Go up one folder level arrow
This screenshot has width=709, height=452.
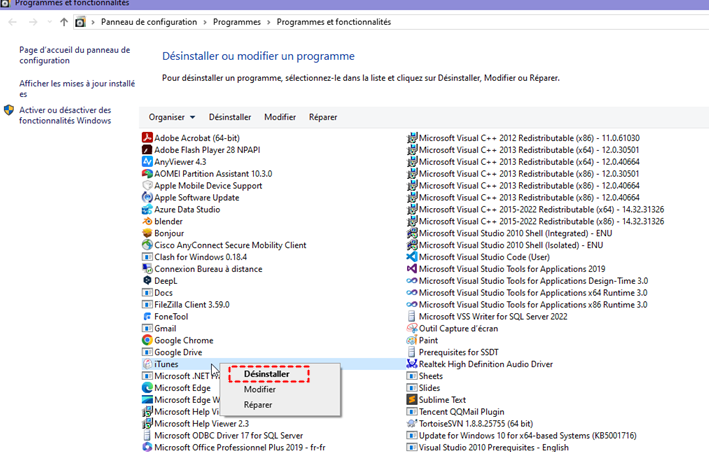coord(64,22)
